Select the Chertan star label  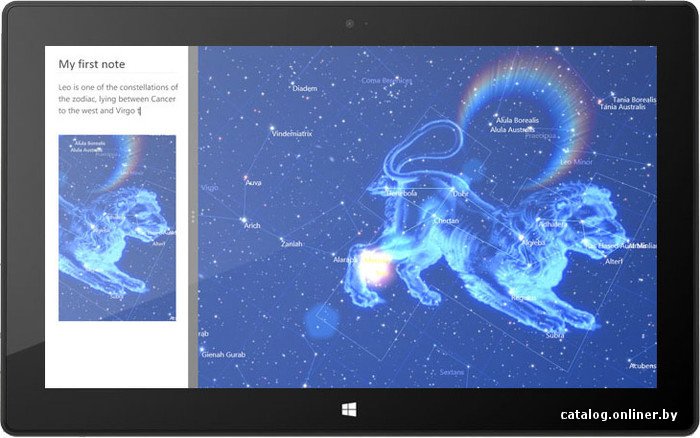[446, 221]
